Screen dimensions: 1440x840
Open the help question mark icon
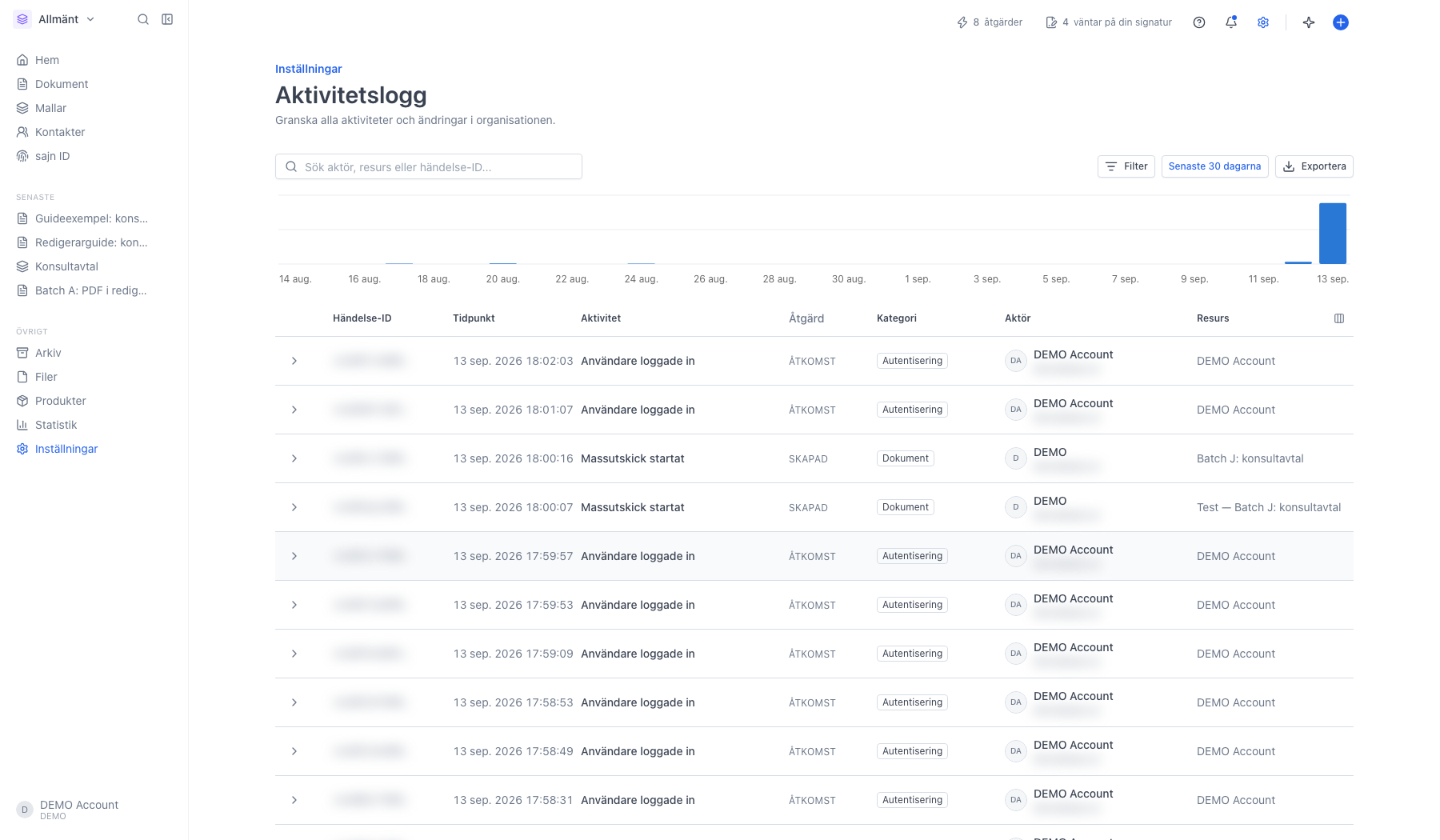coord(1199,22)
